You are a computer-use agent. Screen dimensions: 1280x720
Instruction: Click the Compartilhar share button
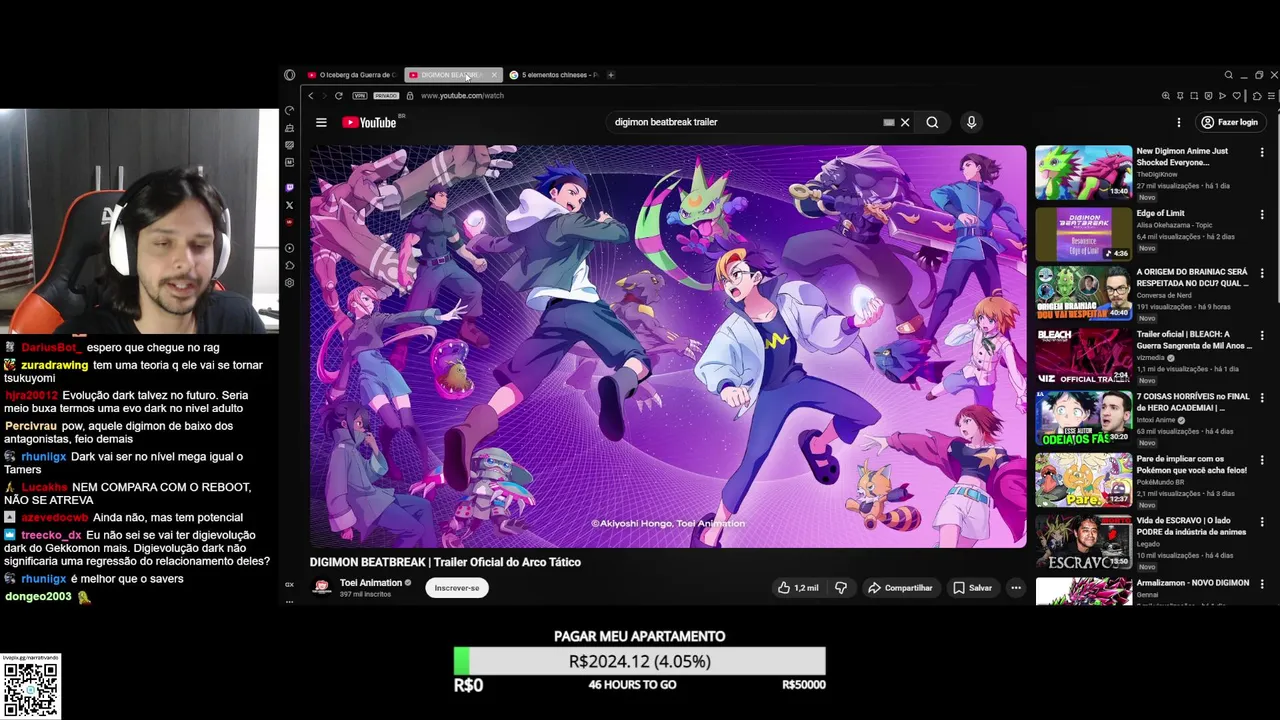pyautogui.click(x=900, y=588)
